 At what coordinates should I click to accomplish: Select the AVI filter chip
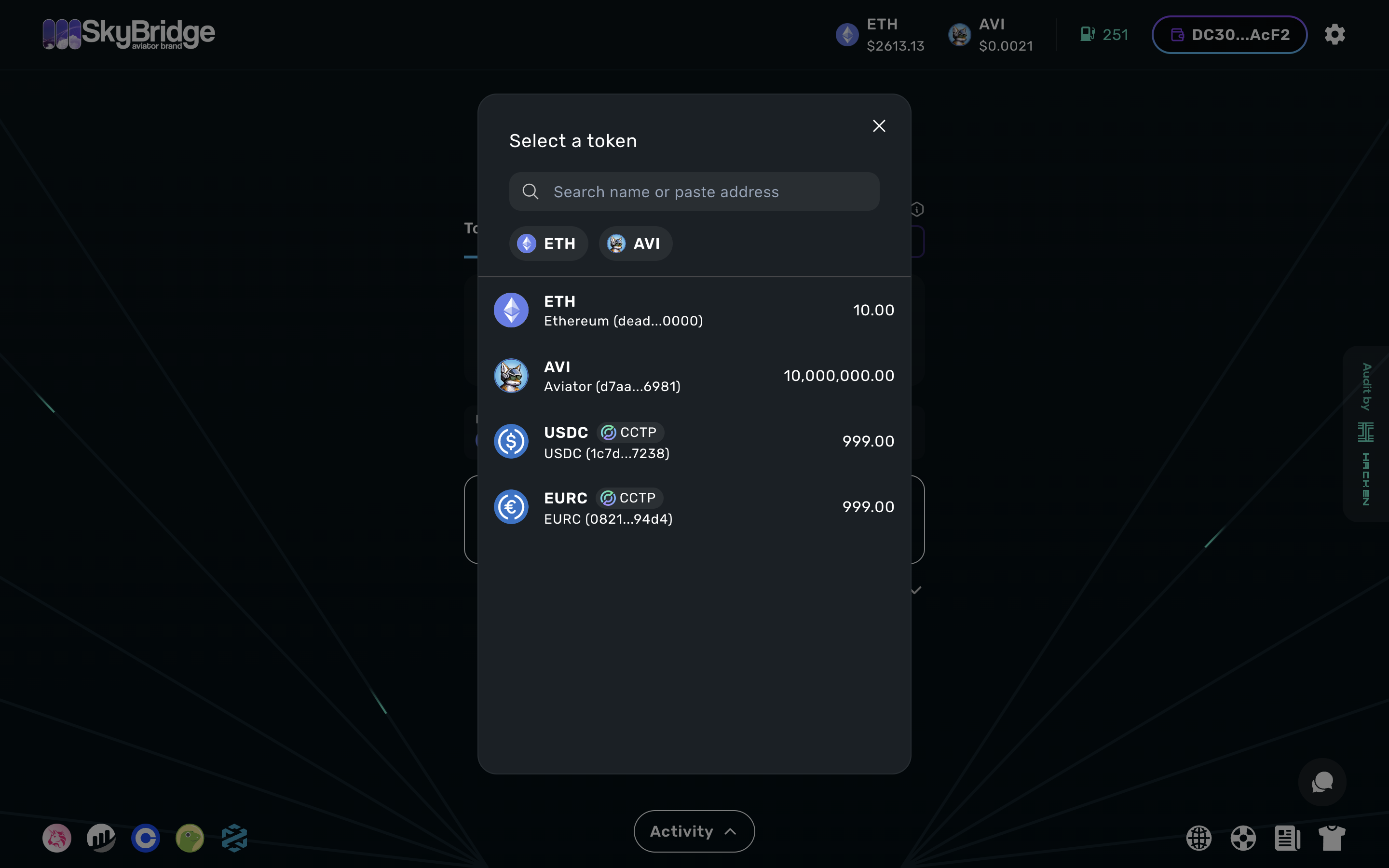click(635, 243)
